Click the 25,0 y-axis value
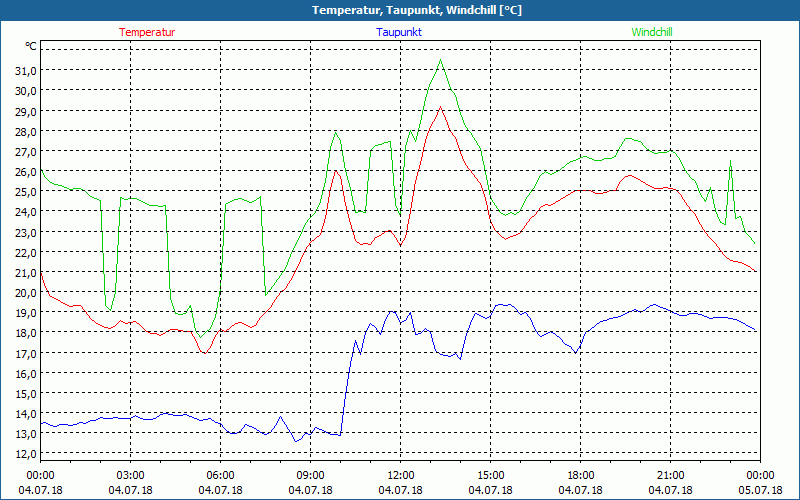Image resolution: width=800 pixels, height=500 pixels. [26, 192]
